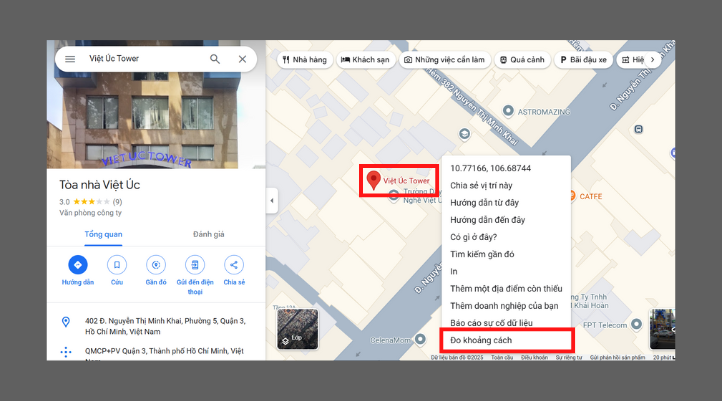Screen dimensions: 722x401
Task: Click the CATFE orange marker
Action: click(572, 196)
